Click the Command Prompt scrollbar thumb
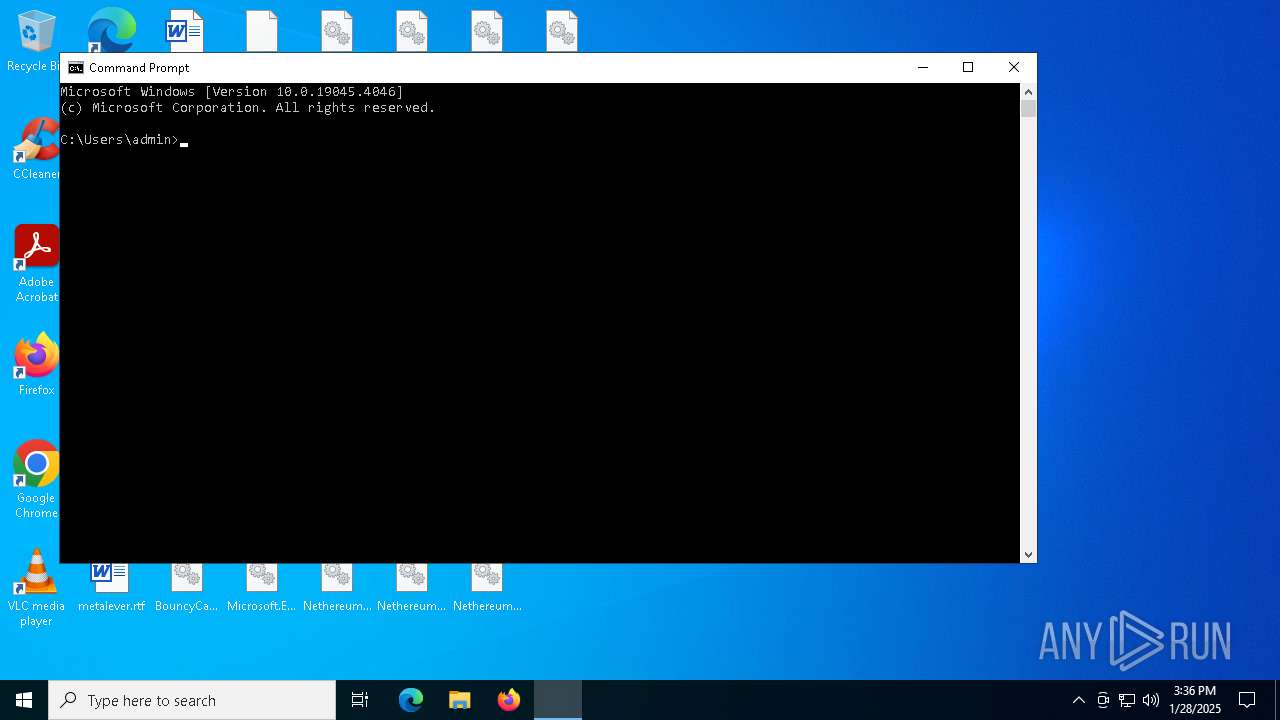 (x=1028, y=109)
